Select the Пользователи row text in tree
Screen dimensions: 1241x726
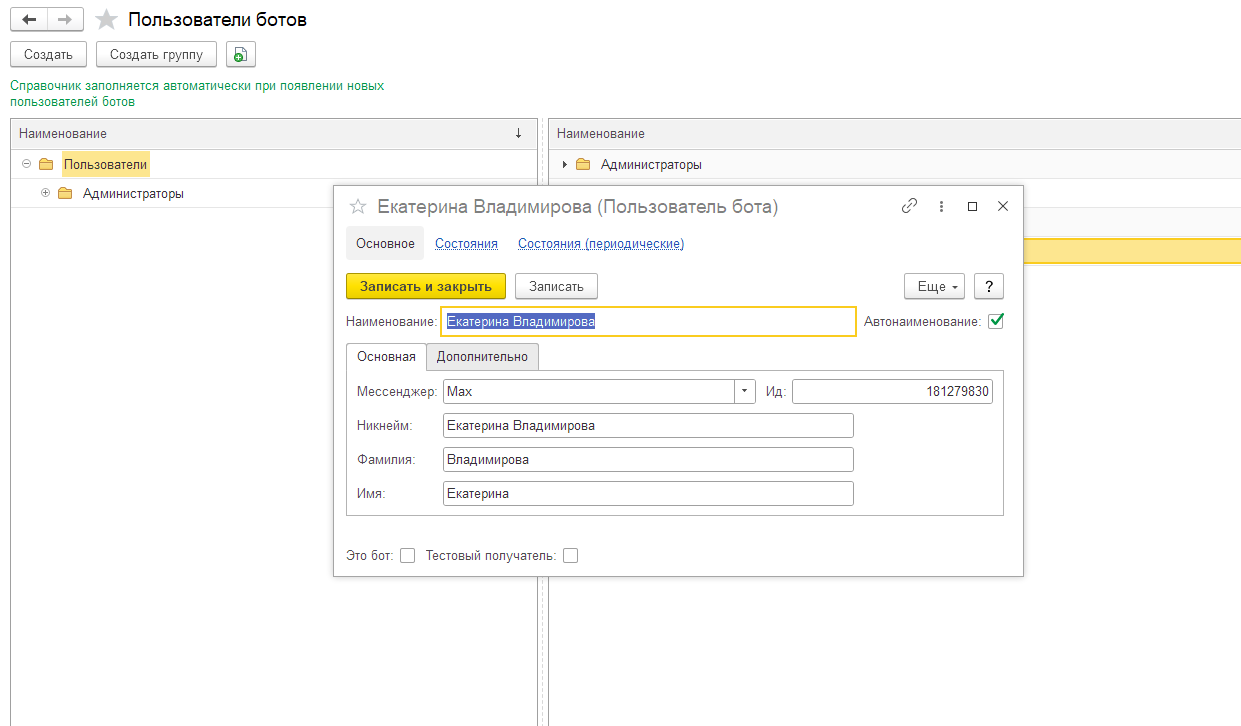tap(105, 164)
